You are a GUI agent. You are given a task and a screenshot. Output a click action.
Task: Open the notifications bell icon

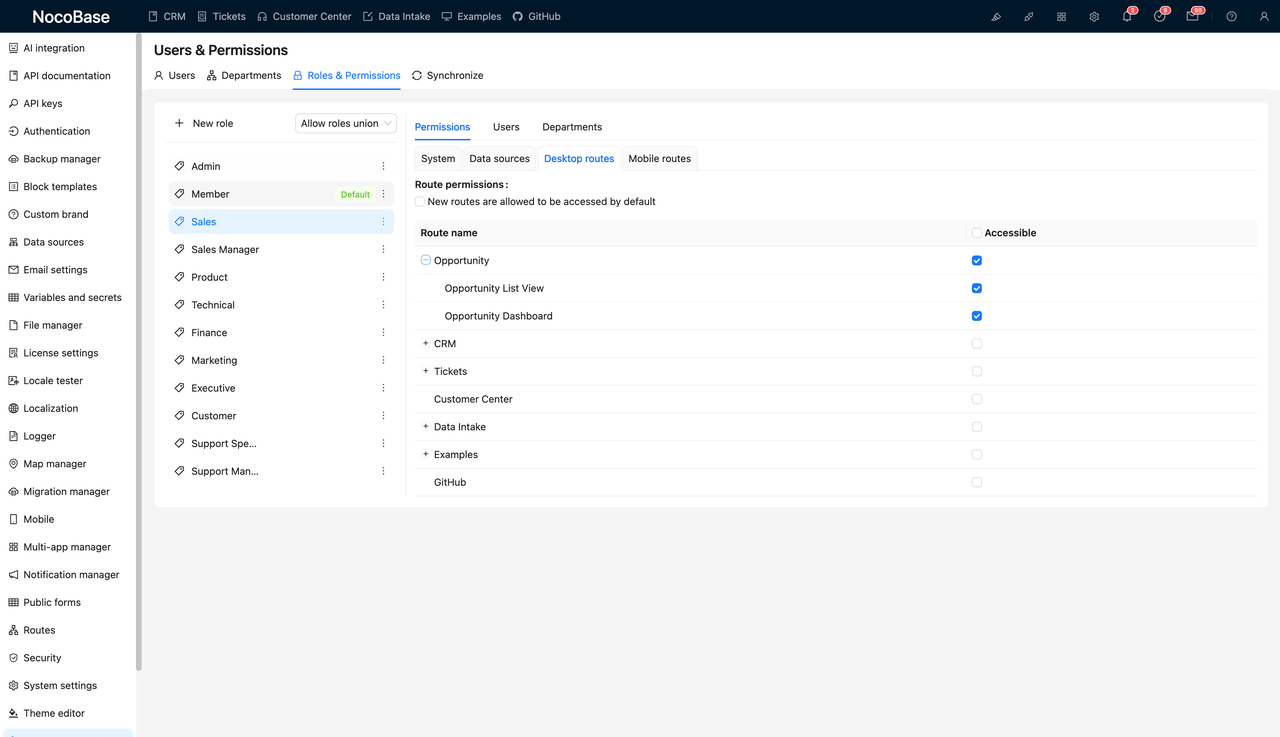[1127, 17]
